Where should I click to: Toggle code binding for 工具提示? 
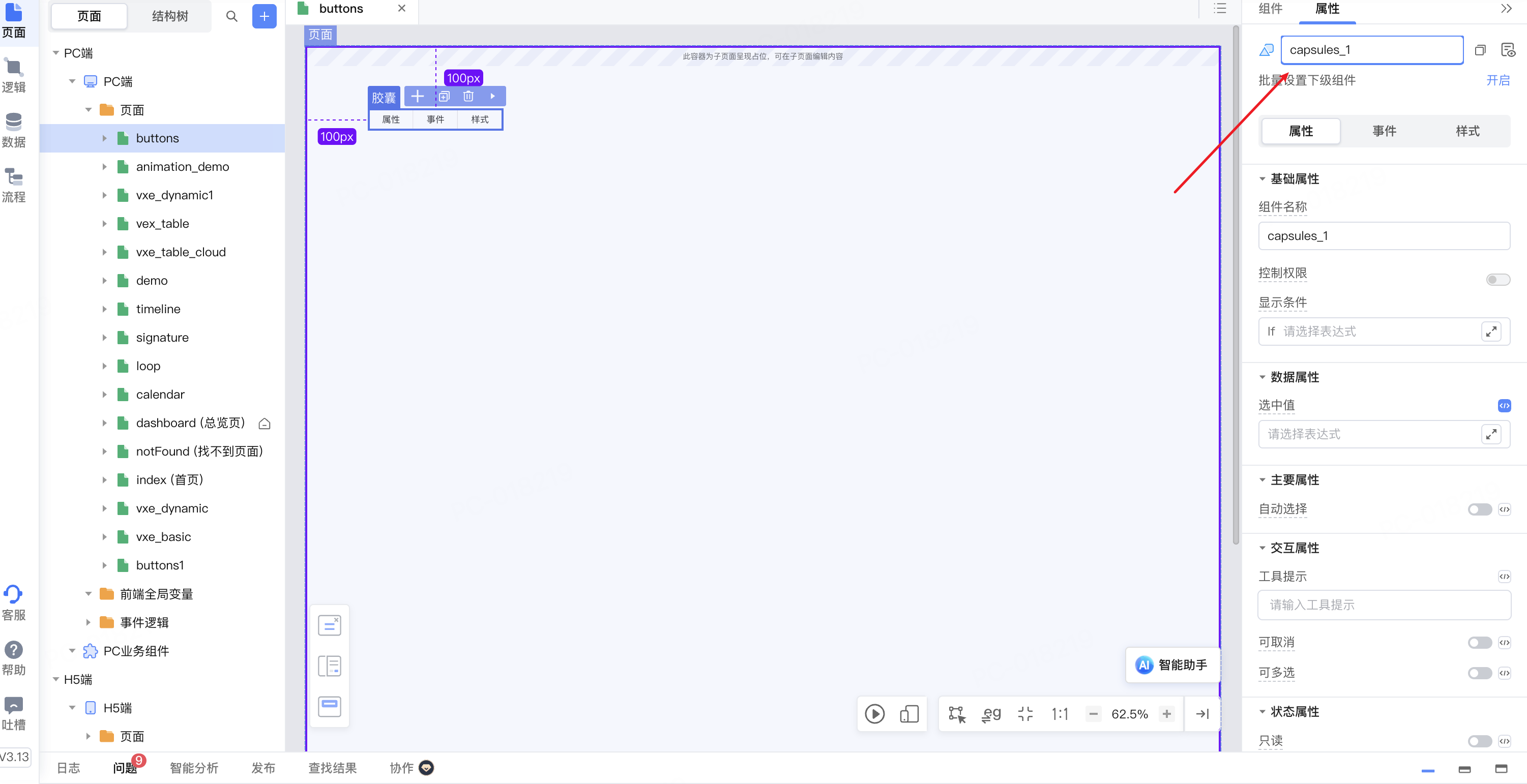1505,577
